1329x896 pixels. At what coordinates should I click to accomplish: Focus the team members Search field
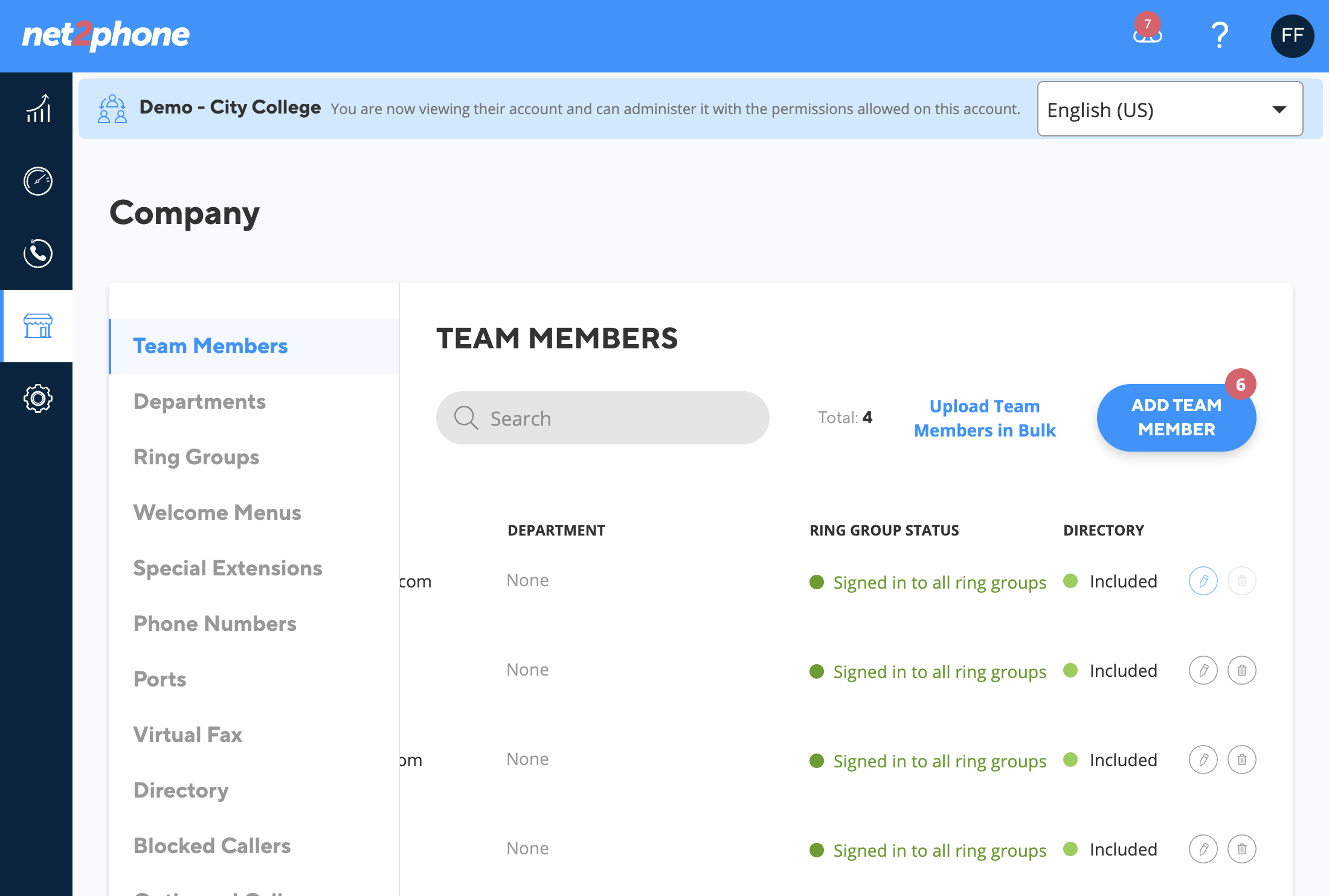pyautogui.click(x=602, y=418)
